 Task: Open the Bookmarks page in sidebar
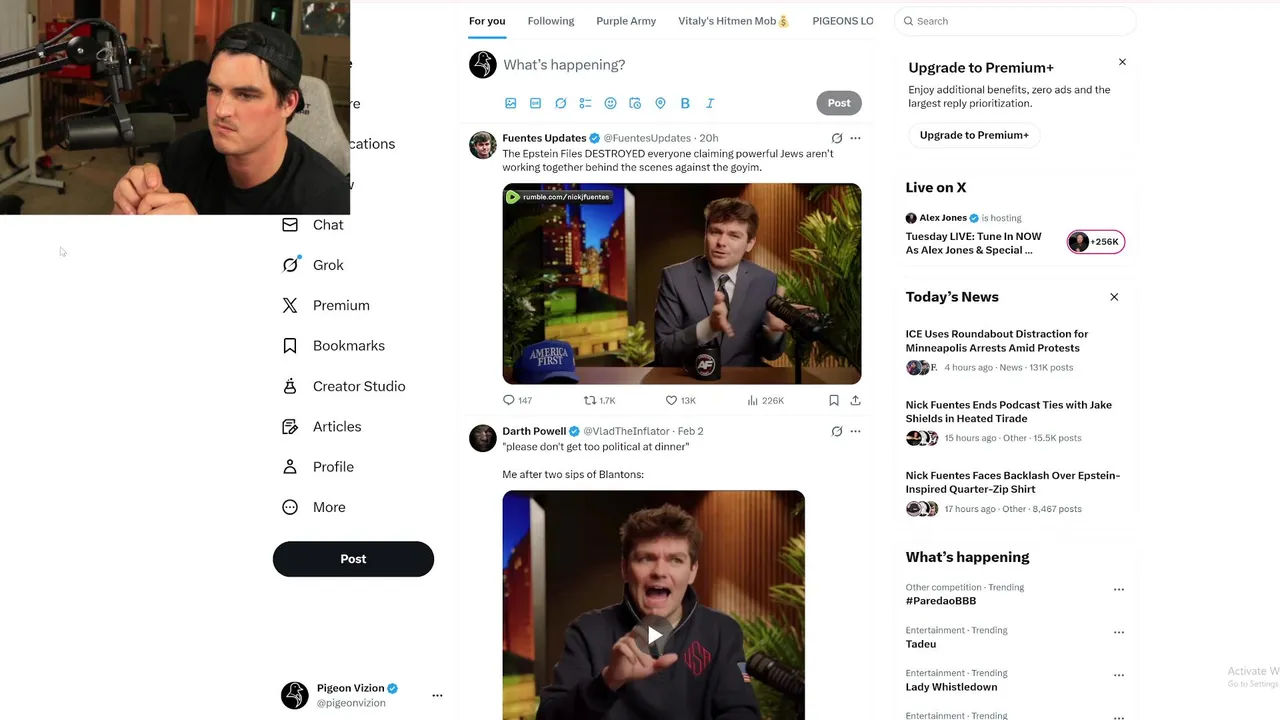coord(348,346)
